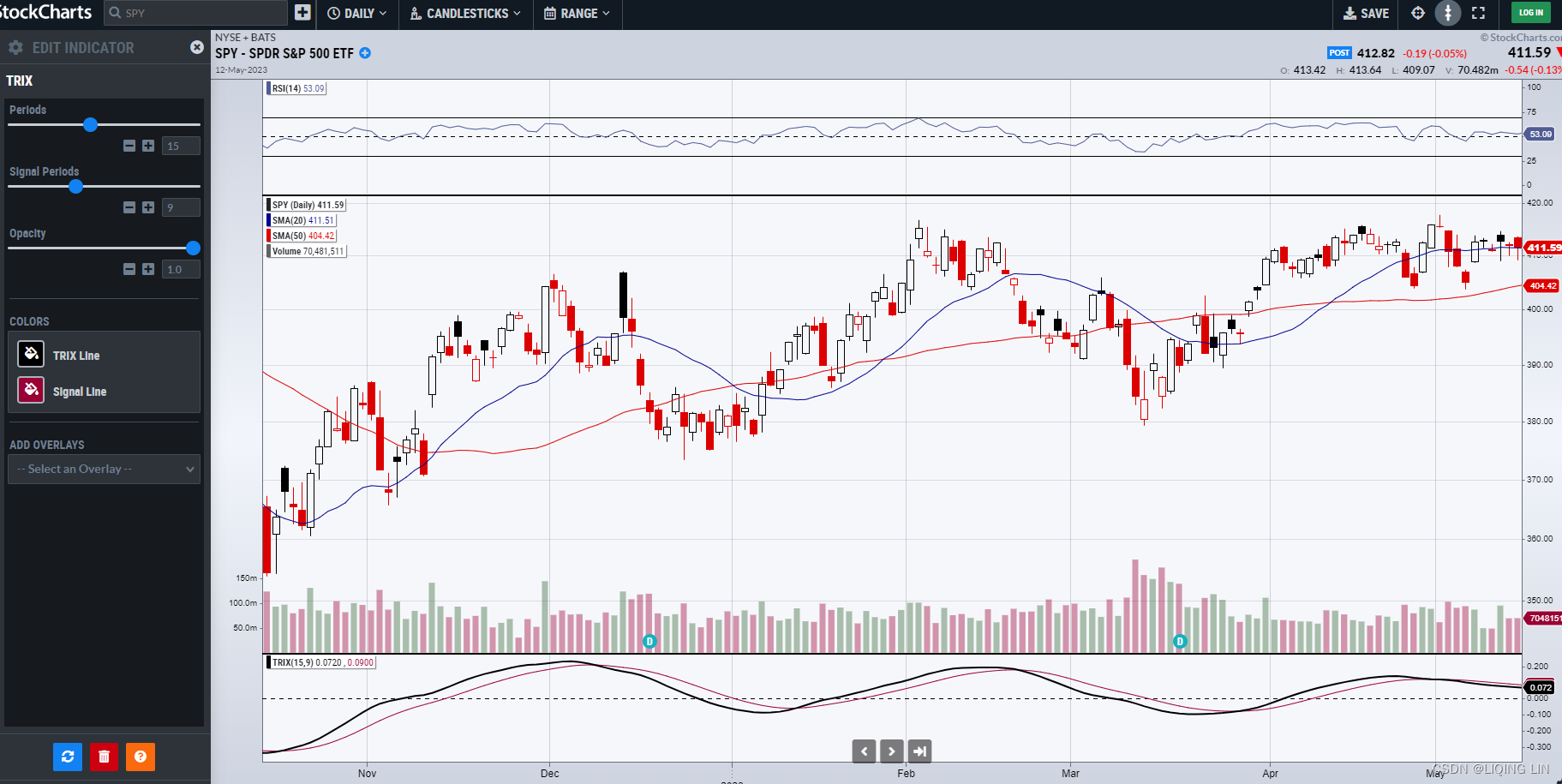Image resolution: width=1562 pixels, height=784 pixels.
Task: Click the search magnifier icon
Action: tap(115, 13)
